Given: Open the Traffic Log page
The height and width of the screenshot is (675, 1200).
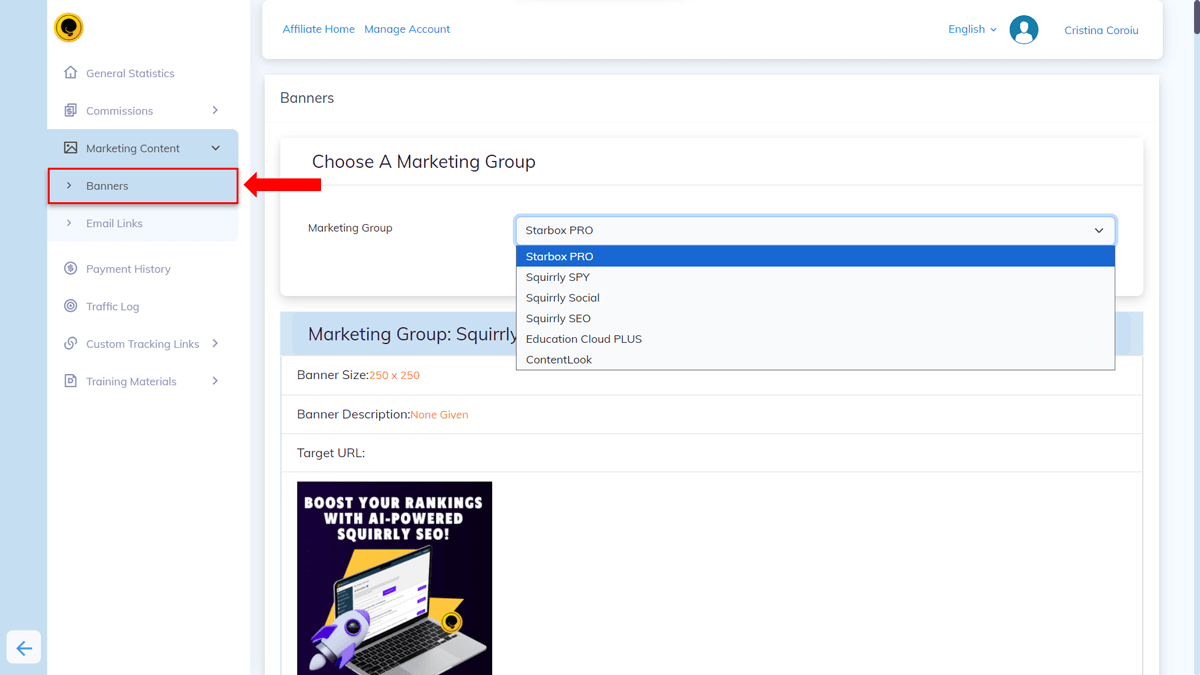Looking at the screenshot, I should [112, 306].
